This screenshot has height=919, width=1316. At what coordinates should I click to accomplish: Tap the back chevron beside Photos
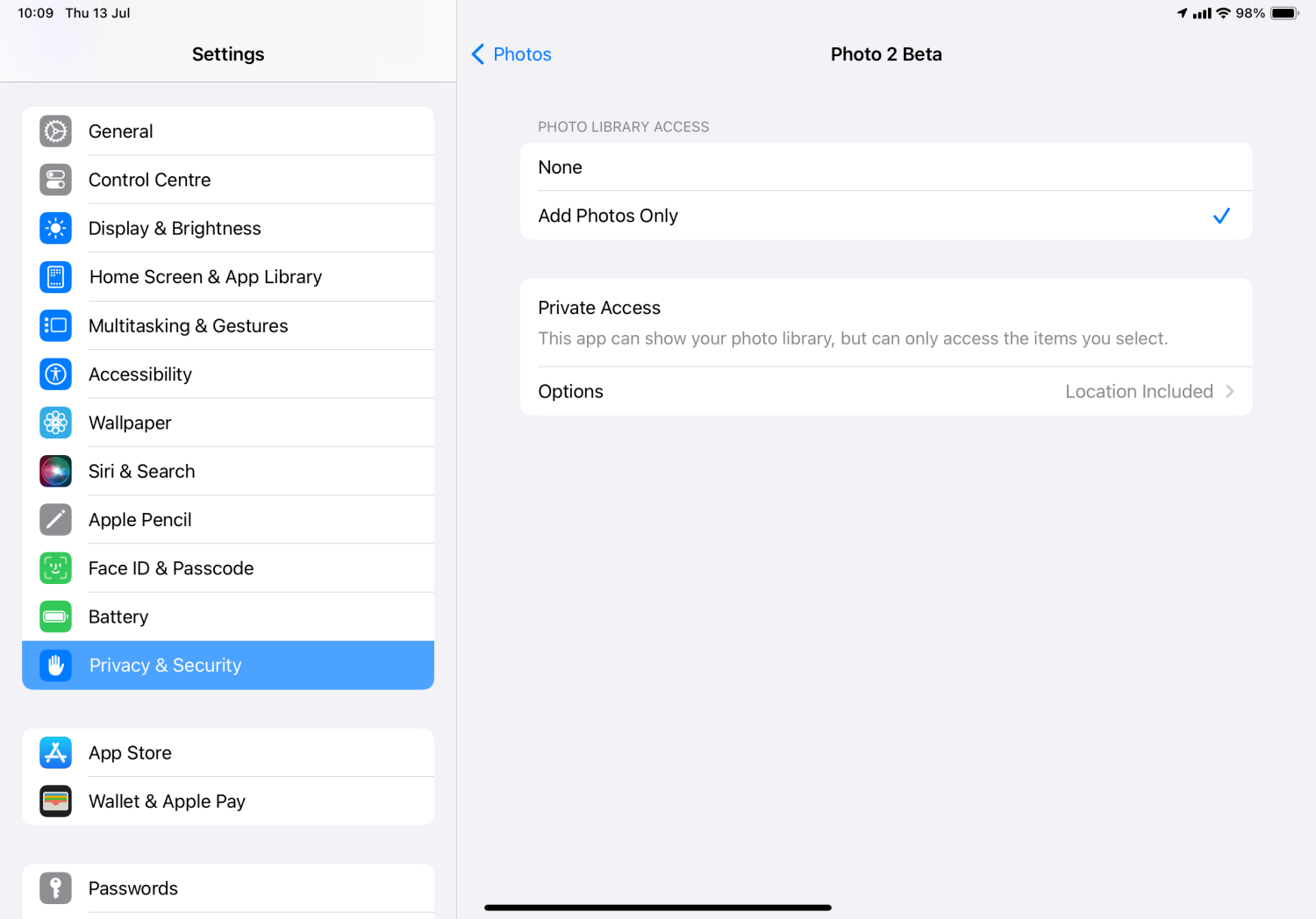[x=478, y=54]
